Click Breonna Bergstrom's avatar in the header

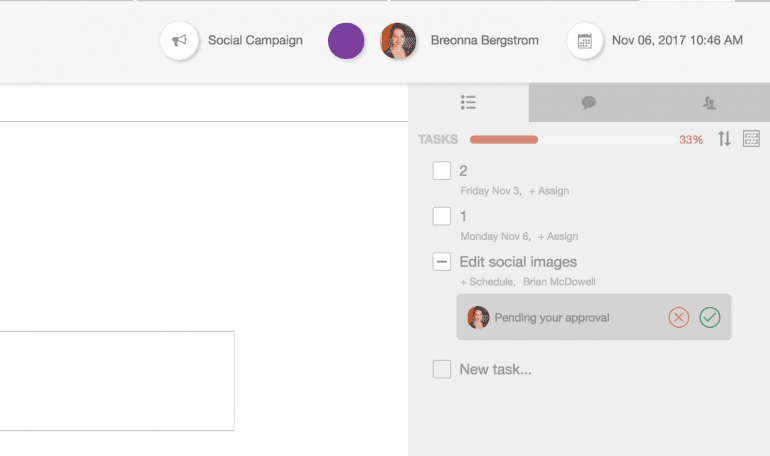coord(398,41)
